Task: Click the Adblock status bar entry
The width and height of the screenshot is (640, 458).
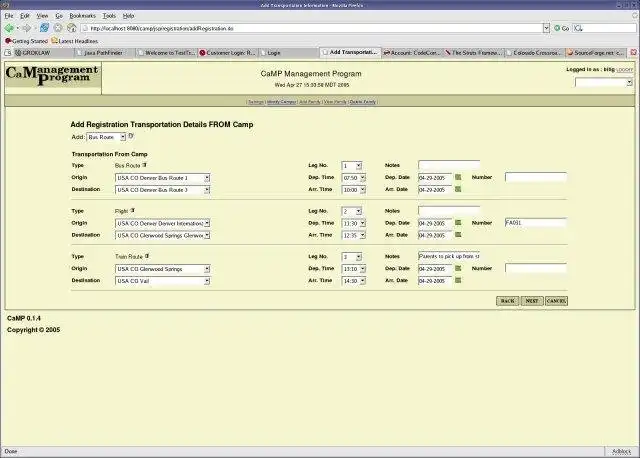Action: tap(621, 451)
